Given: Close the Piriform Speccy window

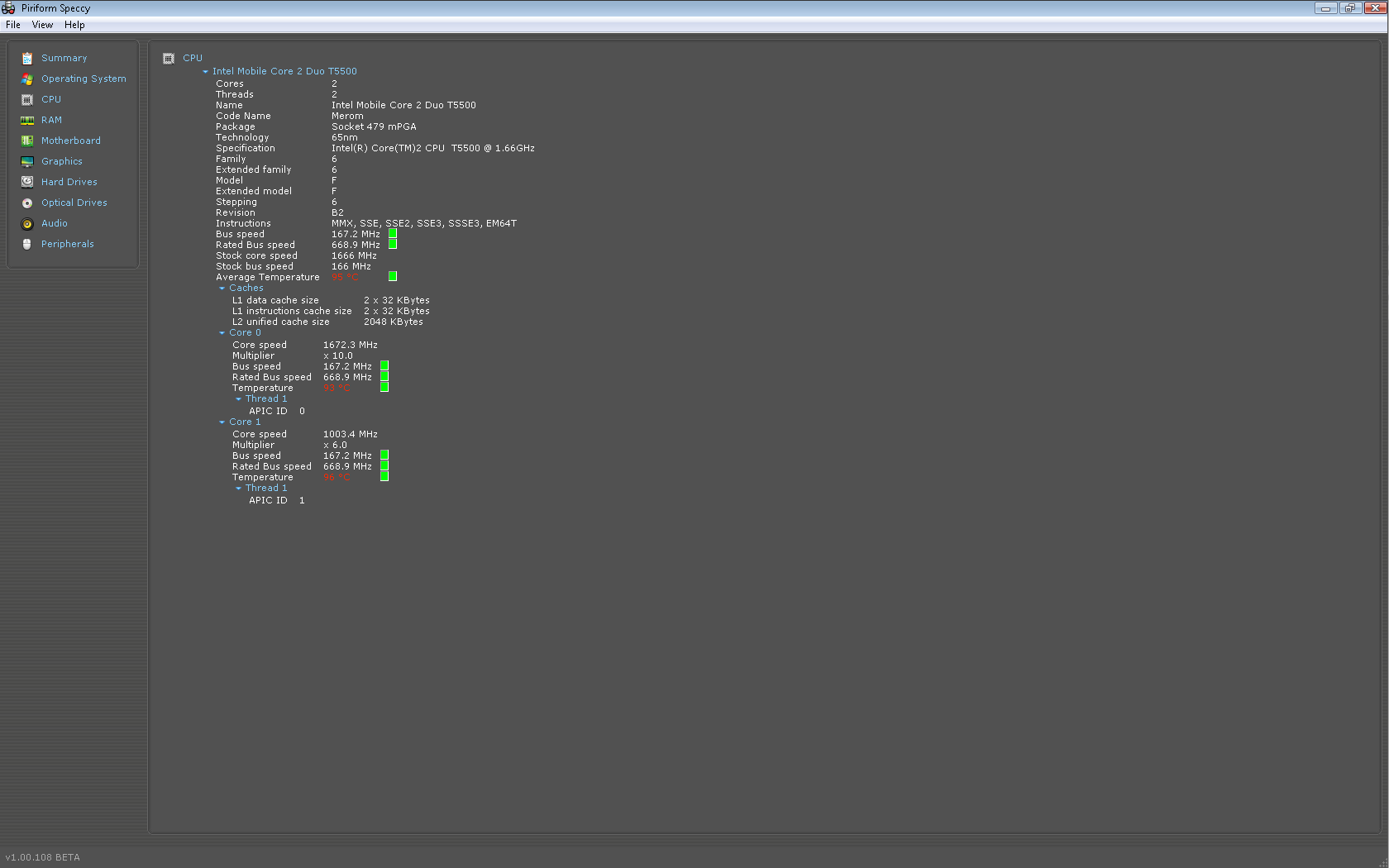Looking at the screenshot, I should (1374, 8).
